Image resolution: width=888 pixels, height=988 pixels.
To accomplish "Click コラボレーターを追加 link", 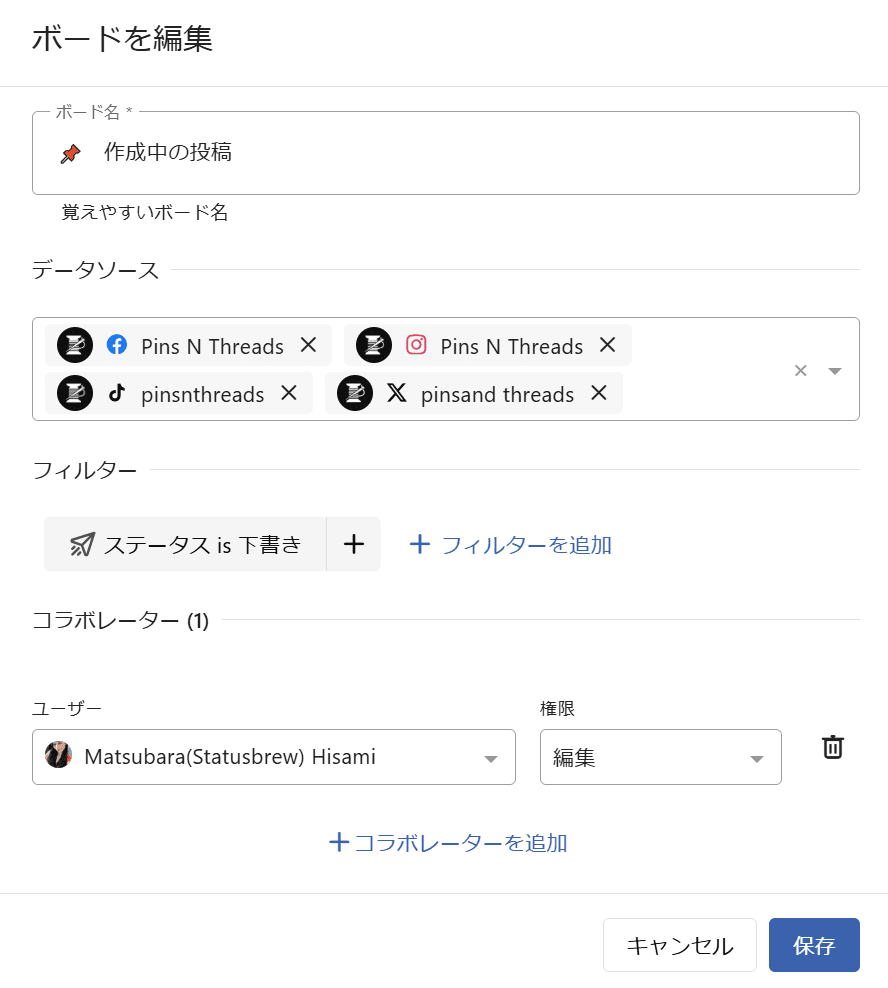I will [448, 842].
